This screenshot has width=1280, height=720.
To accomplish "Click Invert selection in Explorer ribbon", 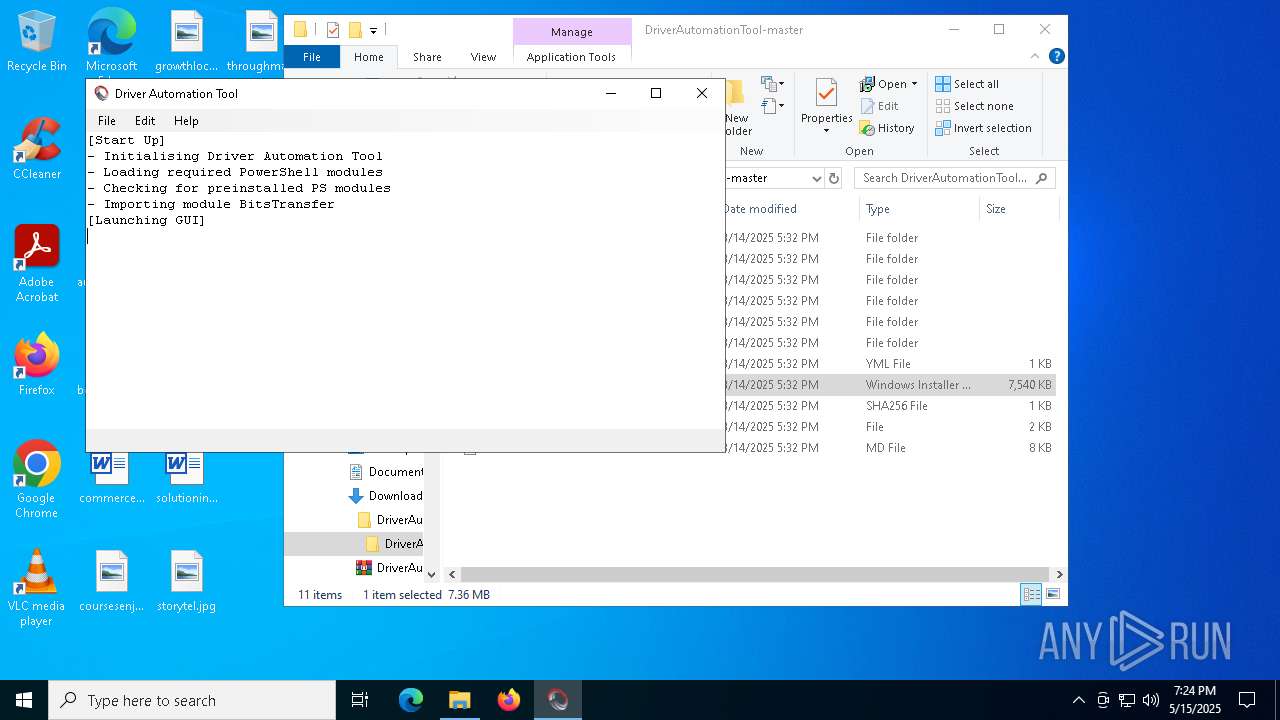I will (x=983, y=128).
